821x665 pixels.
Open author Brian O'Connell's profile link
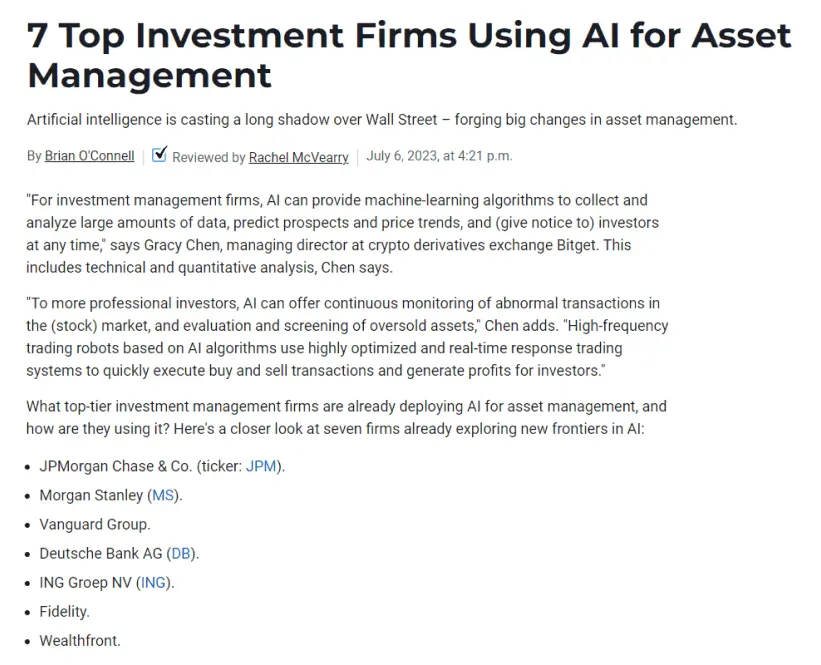[90, 156]
